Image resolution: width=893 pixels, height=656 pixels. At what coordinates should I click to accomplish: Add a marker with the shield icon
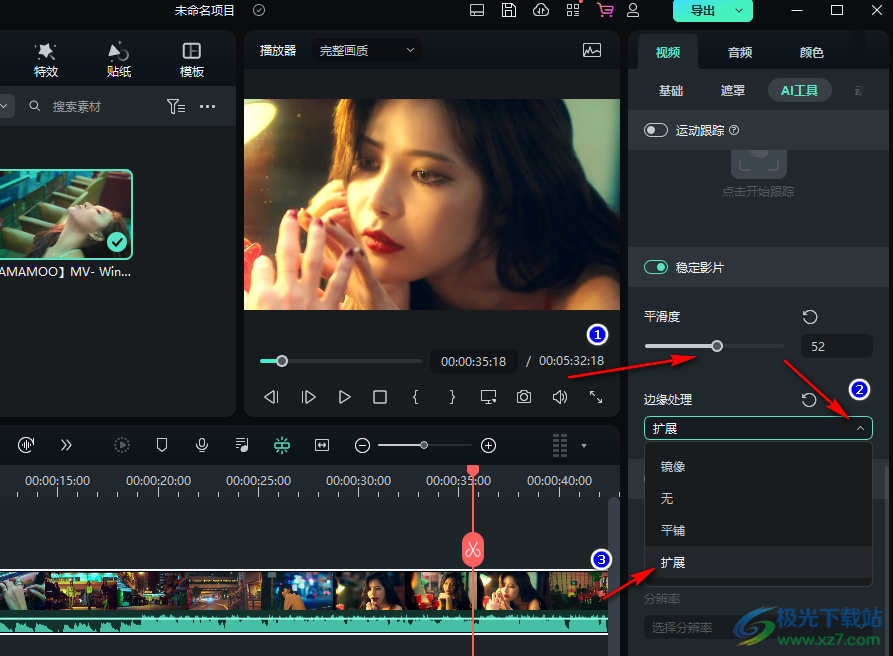pos(162,445)
